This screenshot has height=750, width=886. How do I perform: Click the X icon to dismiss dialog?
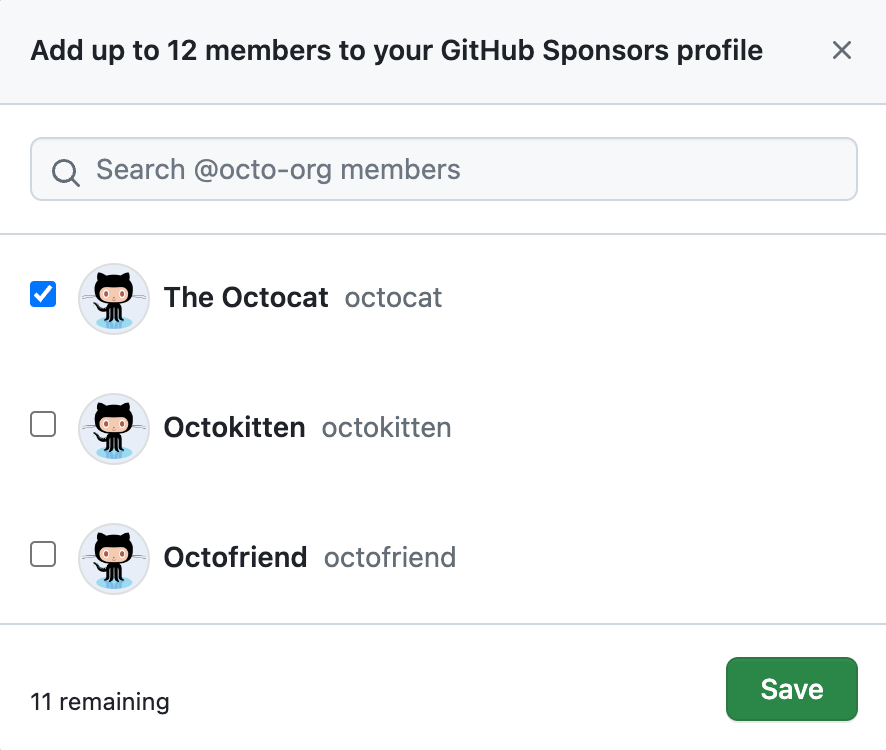point(841,50)
